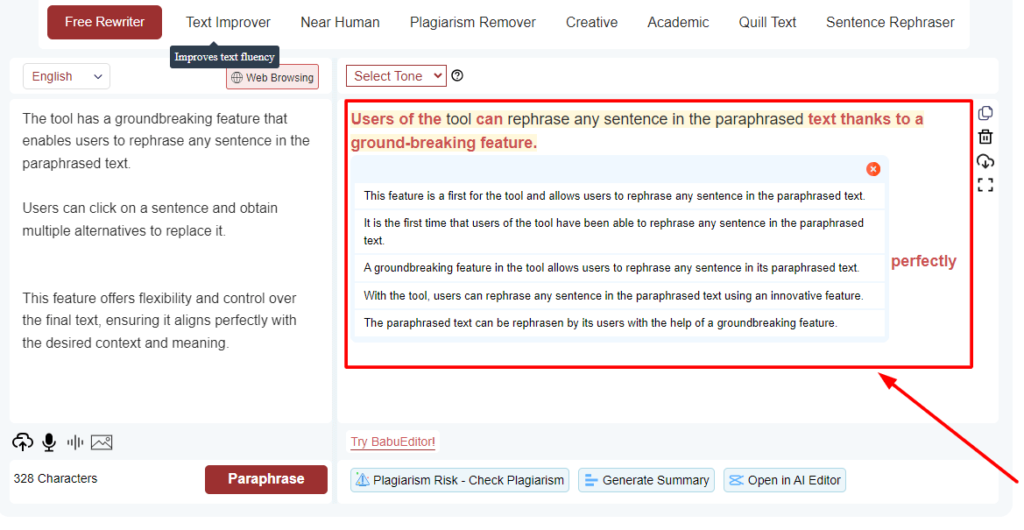Click Generate Summary button

646,480
